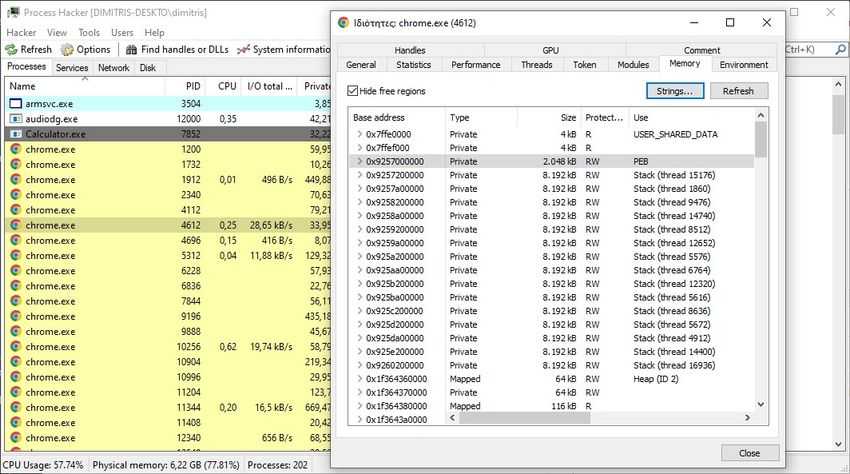Image resolution: width=850 pixels, height=474 pixels.
Task: Expand region 0x9257a00000 stack thread 1860
Action: (359, 188)
